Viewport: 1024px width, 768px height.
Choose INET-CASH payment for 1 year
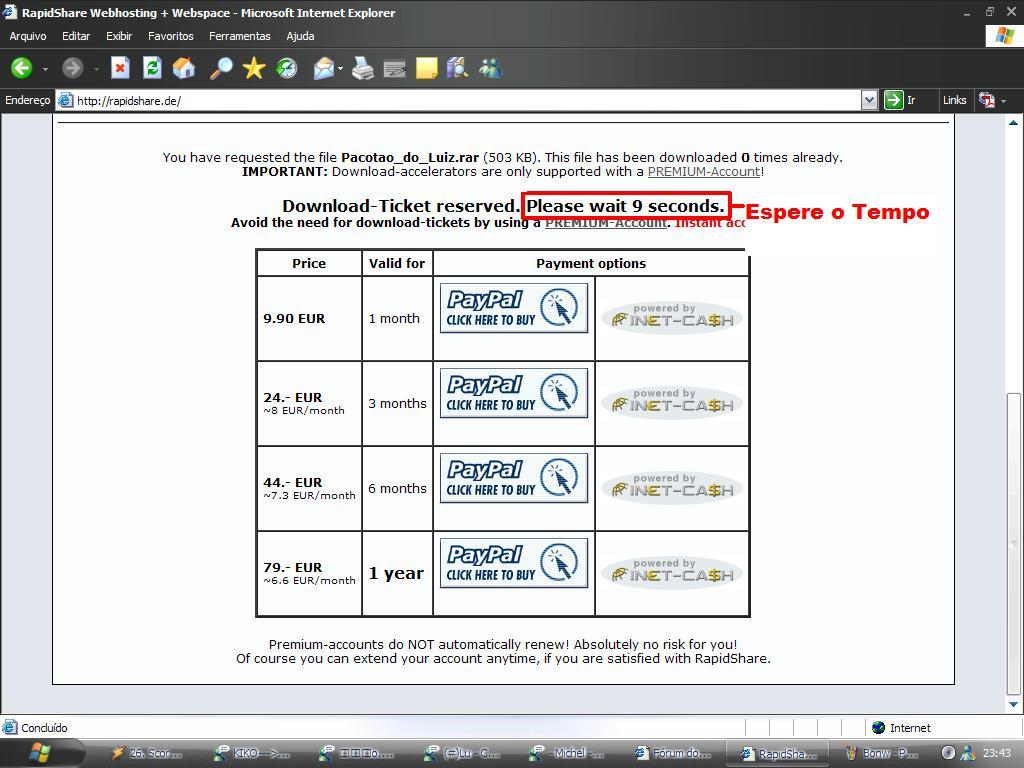tap(672, 571)
